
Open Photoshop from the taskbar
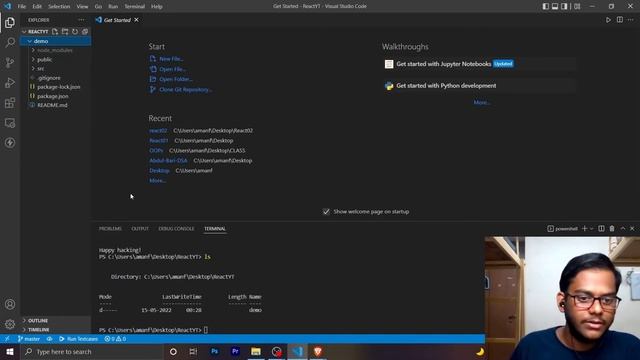pyautogui.click(x=214, y=351)
